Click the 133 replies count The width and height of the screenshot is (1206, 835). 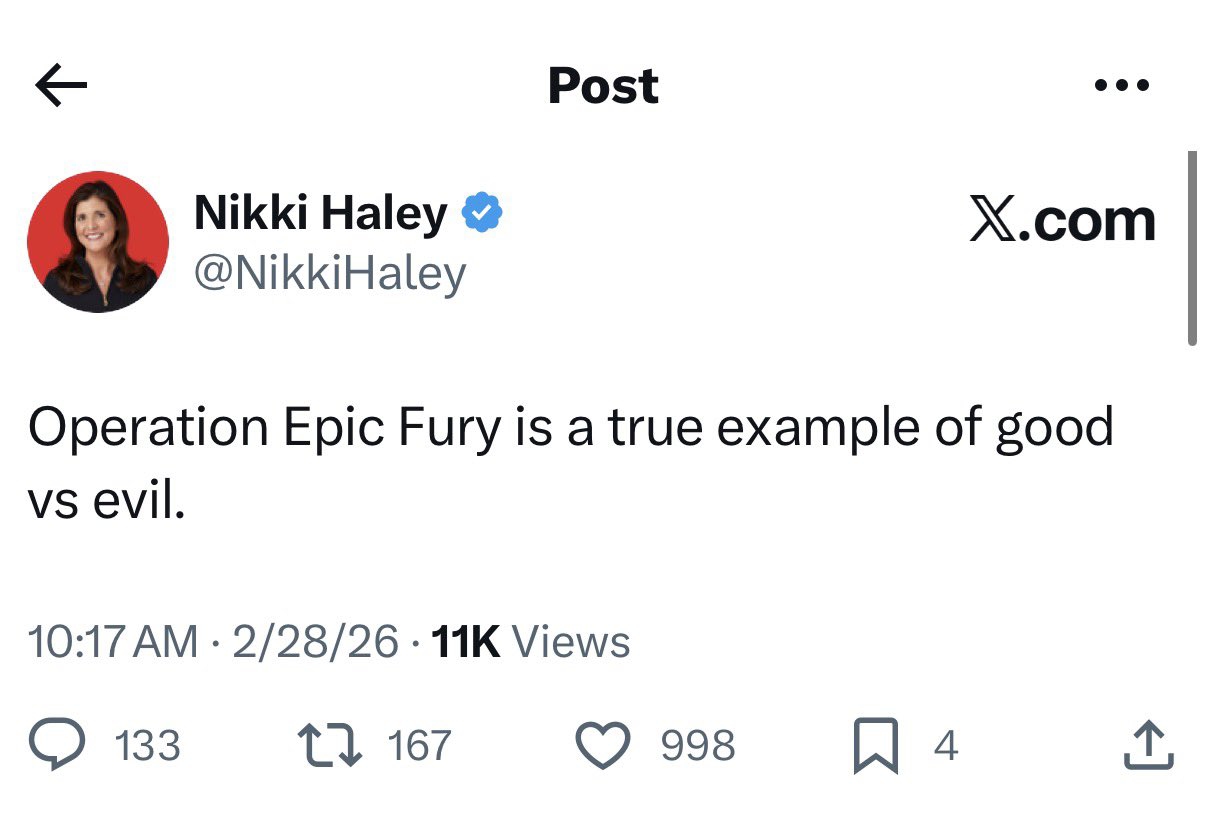pos(148,746)
